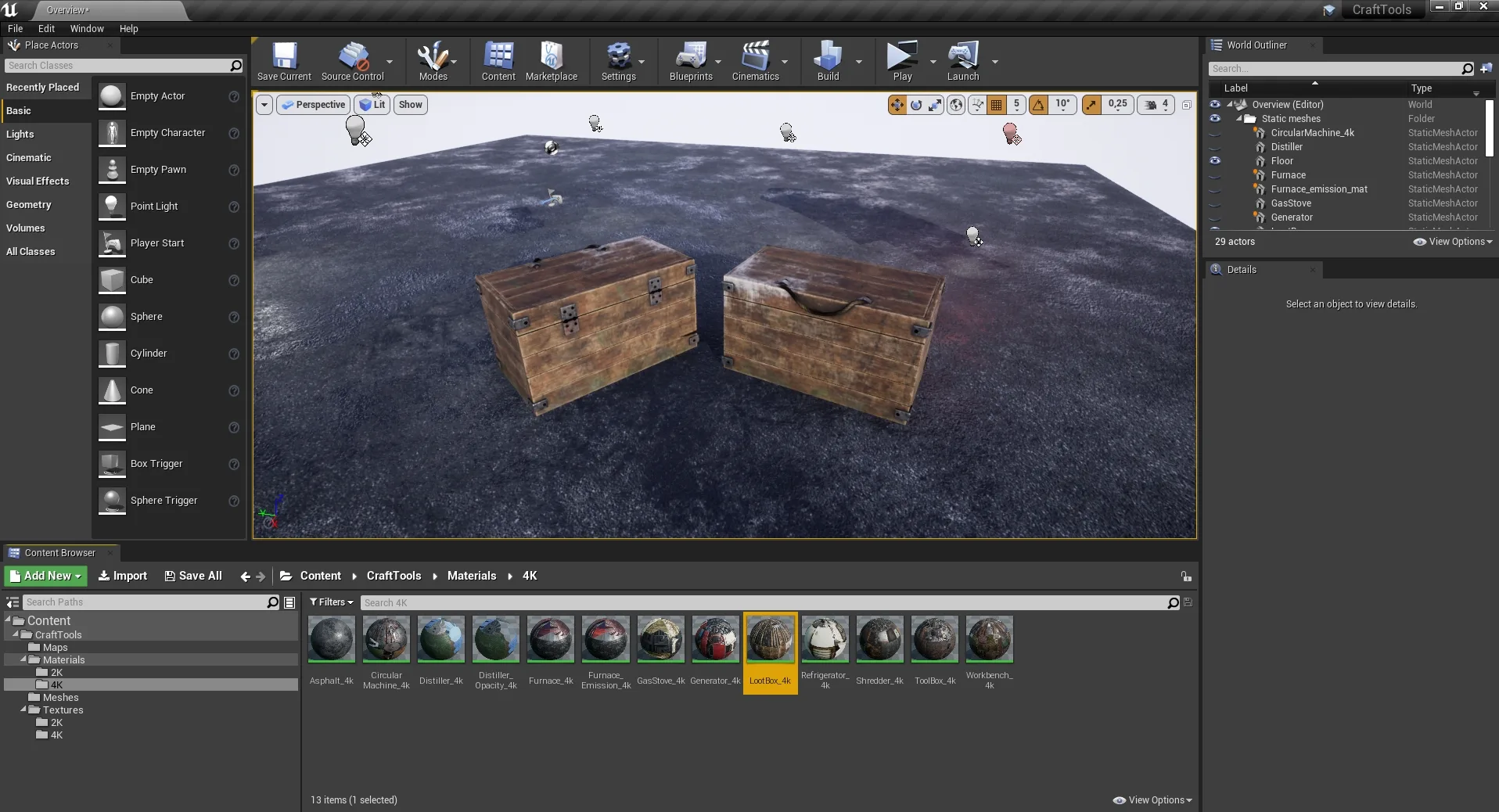Show the Furnace actor
The image size is (1499, 812).
click(1215, 175)
